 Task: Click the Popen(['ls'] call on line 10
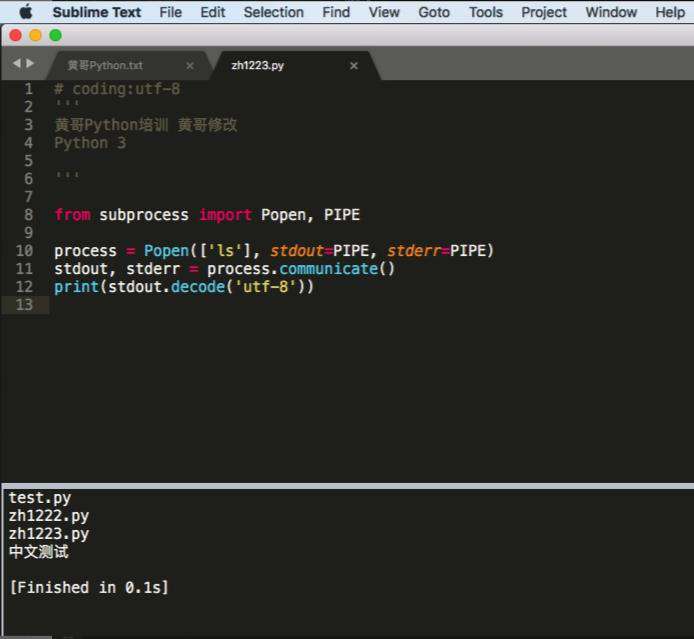coord(201,251)
